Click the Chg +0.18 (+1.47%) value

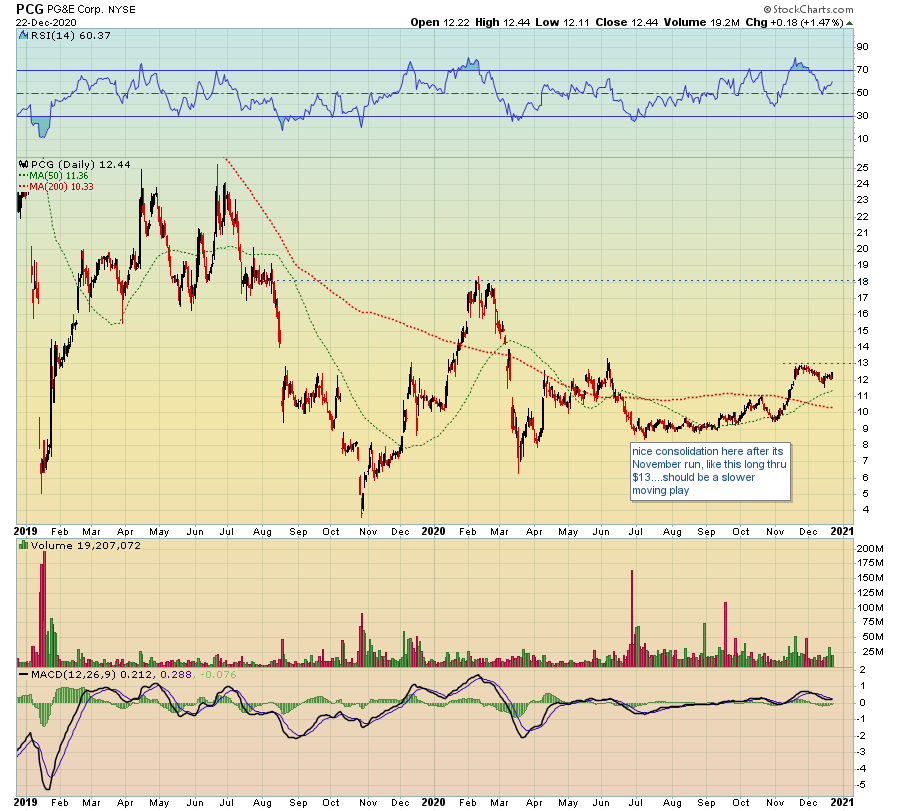[x=794, y=22]
